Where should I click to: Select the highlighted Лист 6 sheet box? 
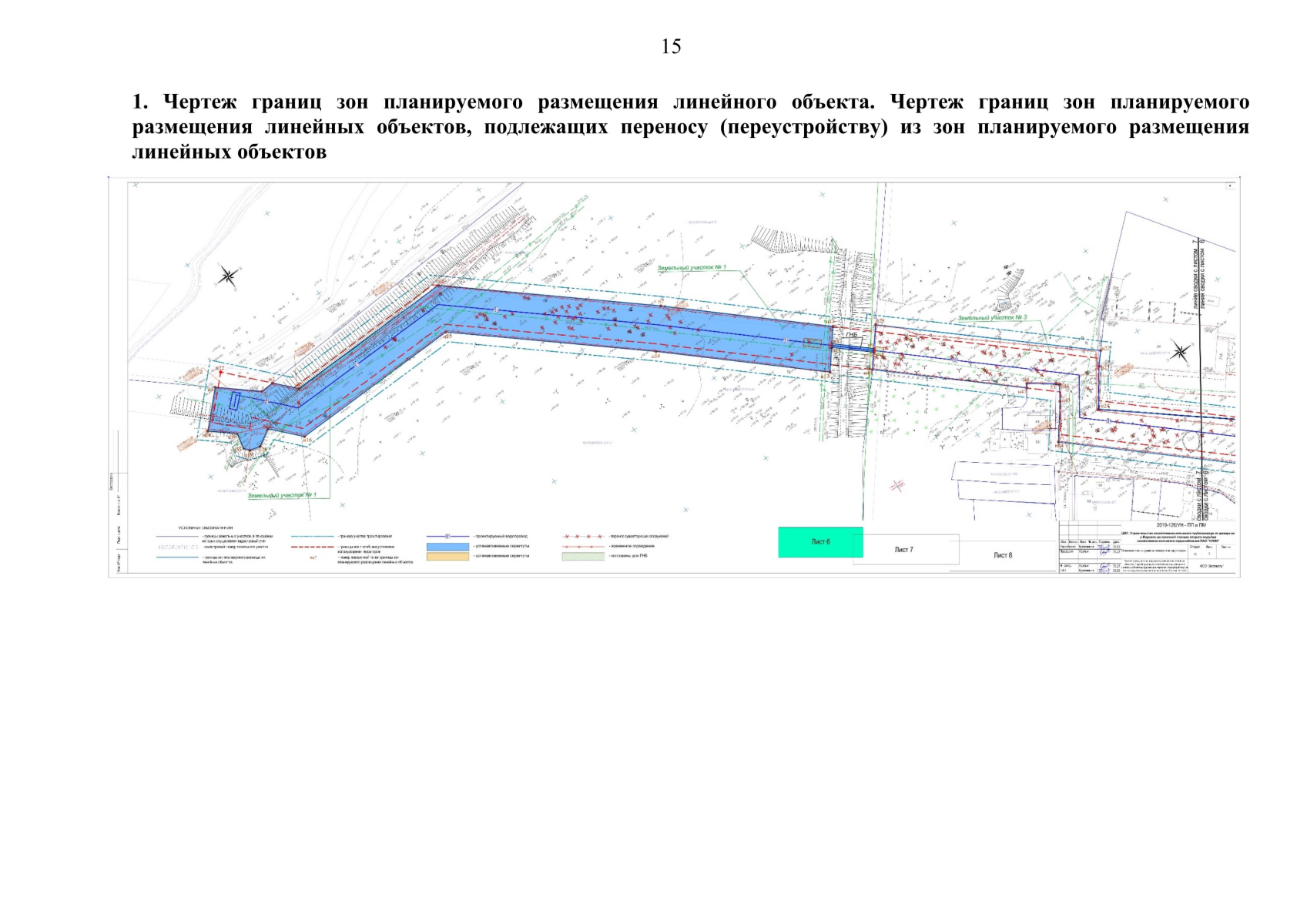(820, 542)
